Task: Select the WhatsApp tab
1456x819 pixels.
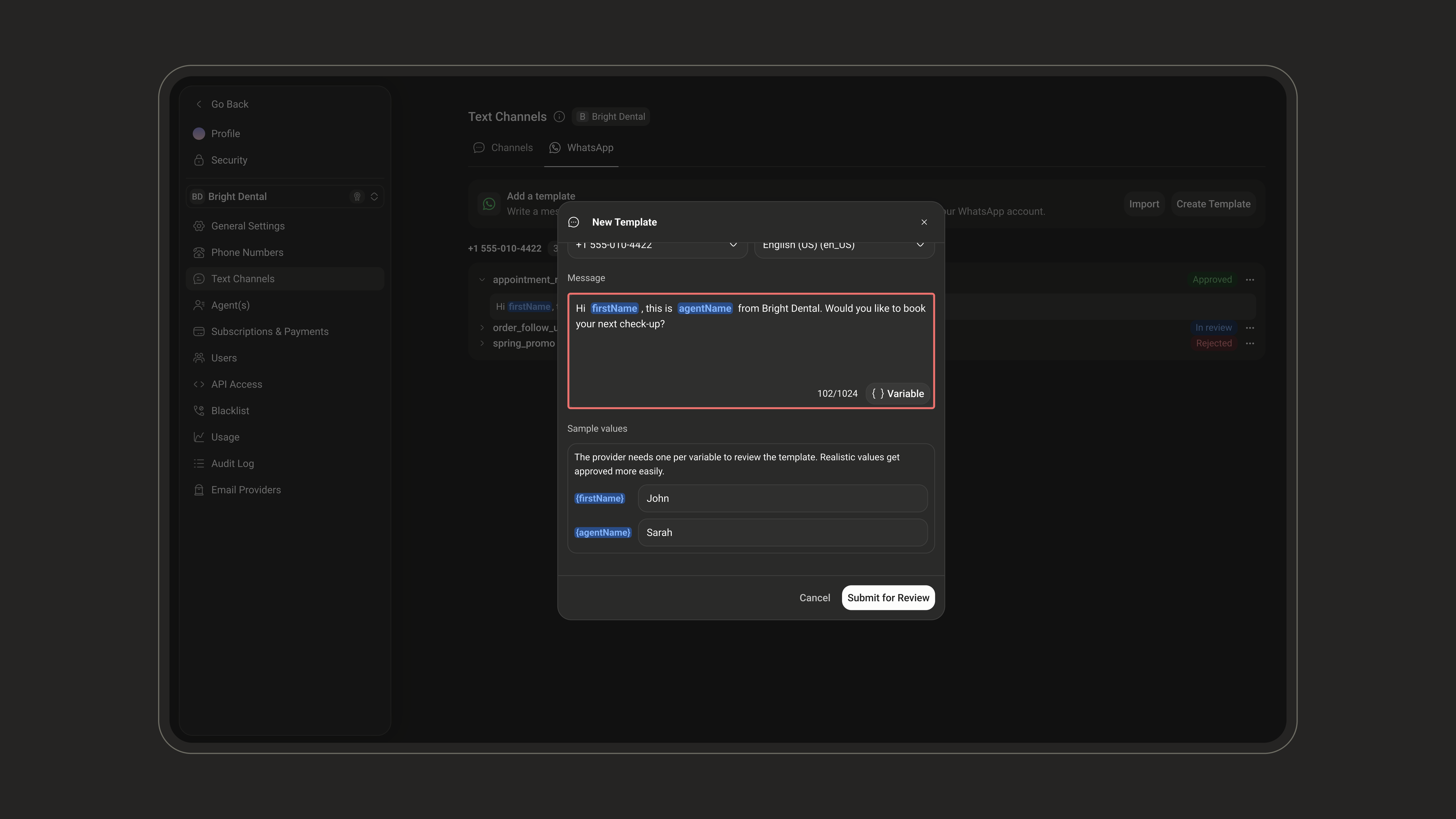Action: pos(581,148)
